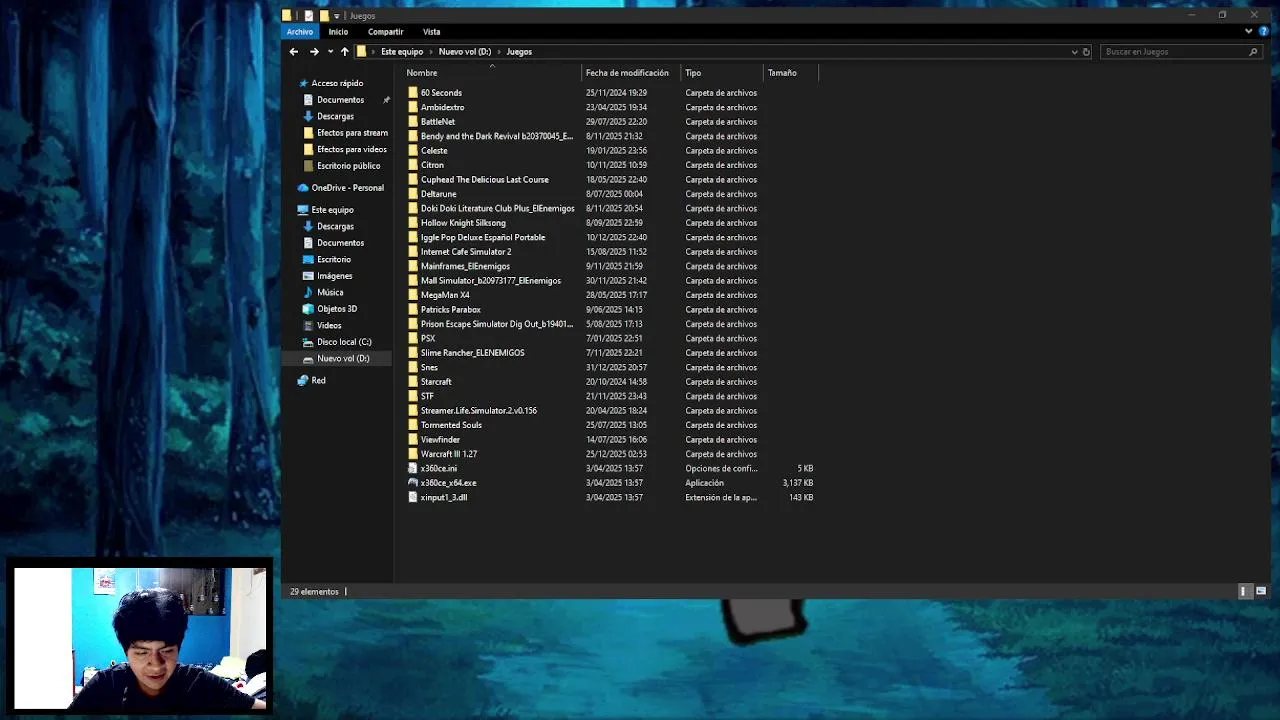Select the Imágenes library icon

click(x=309, y=276)
